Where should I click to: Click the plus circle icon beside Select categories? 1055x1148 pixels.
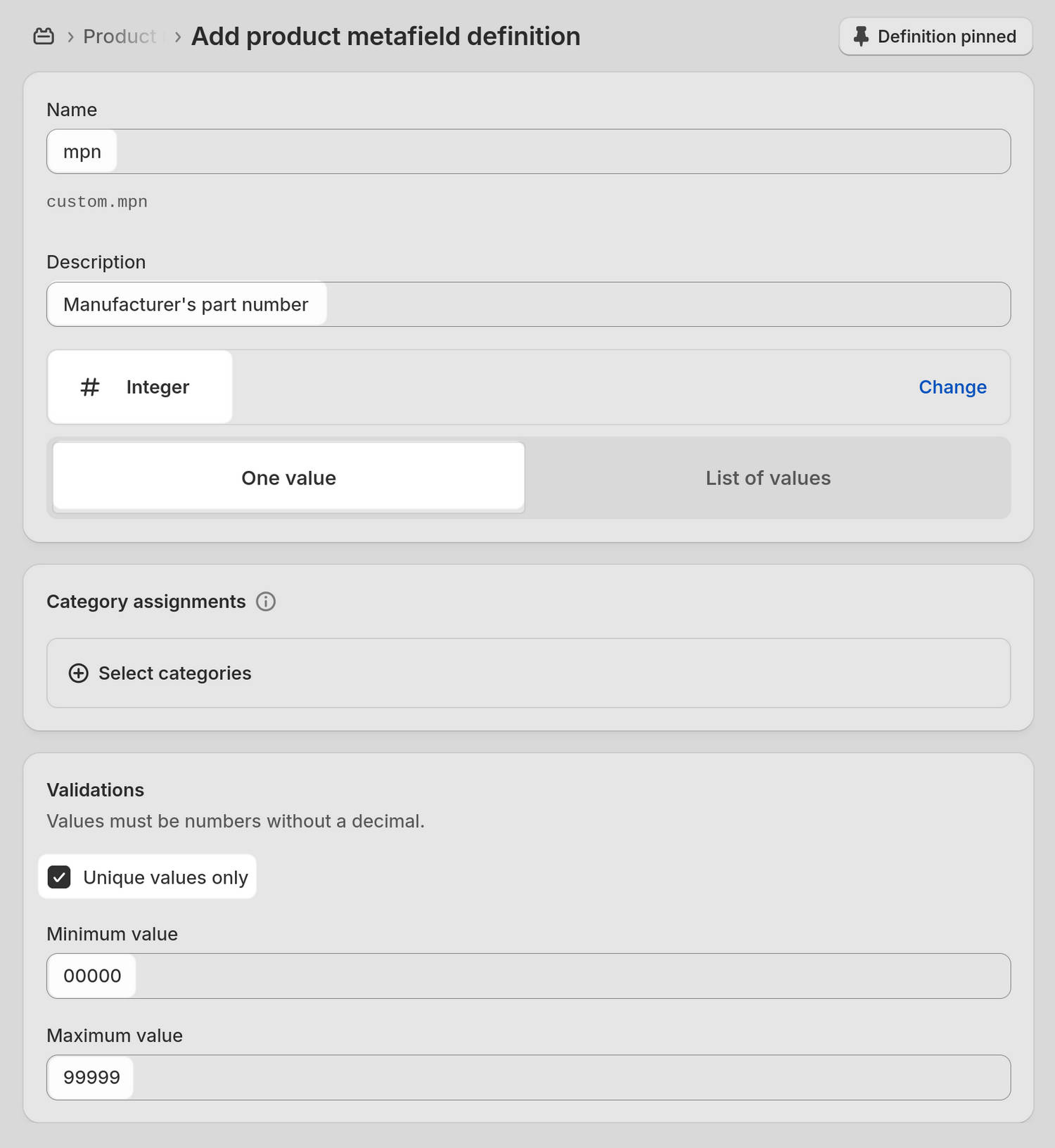click(77, 673)
